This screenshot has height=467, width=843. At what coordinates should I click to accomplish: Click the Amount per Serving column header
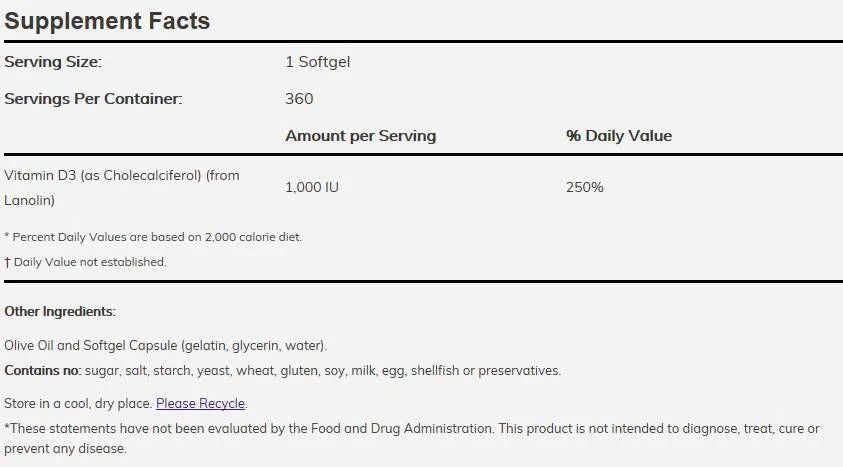(x=360, y=136)
